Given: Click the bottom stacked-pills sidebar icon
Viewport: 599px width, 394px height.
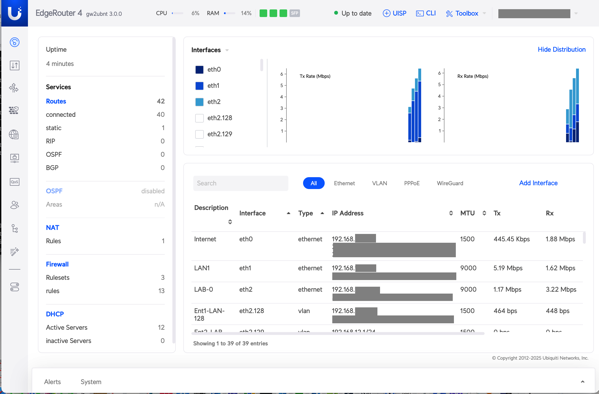Looking at the screenshot, I should pyautogui.click(x=15, y=287).
